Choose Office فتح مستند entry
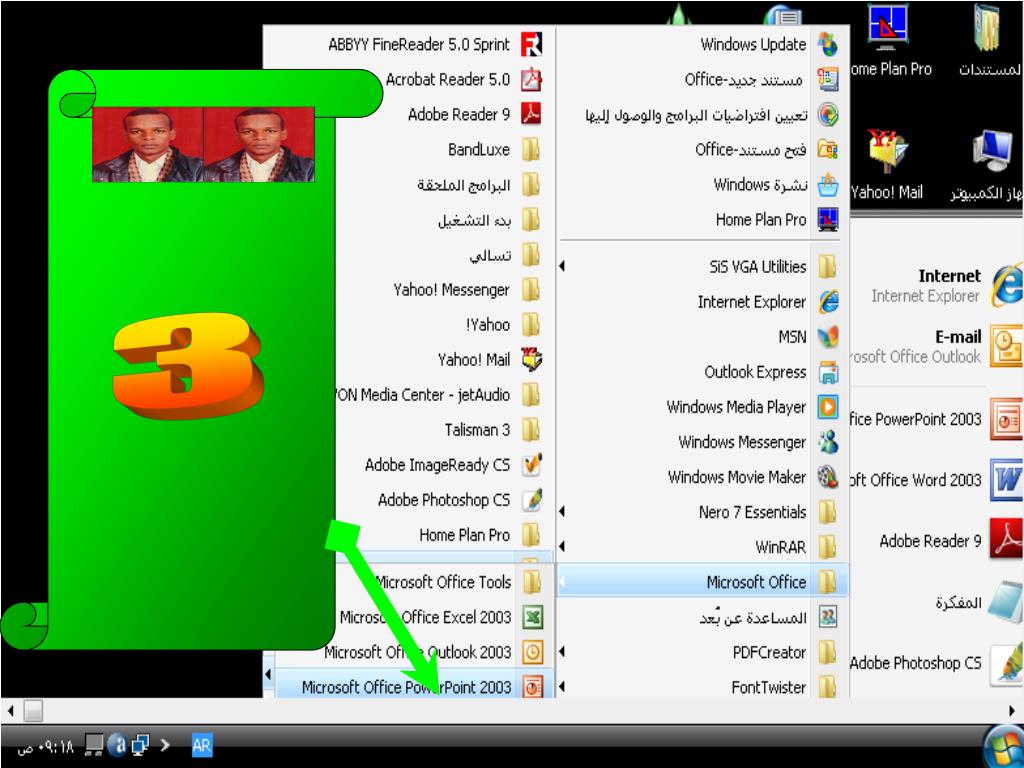This screenshot has width=1024, height=768. [x=766, y=150]
